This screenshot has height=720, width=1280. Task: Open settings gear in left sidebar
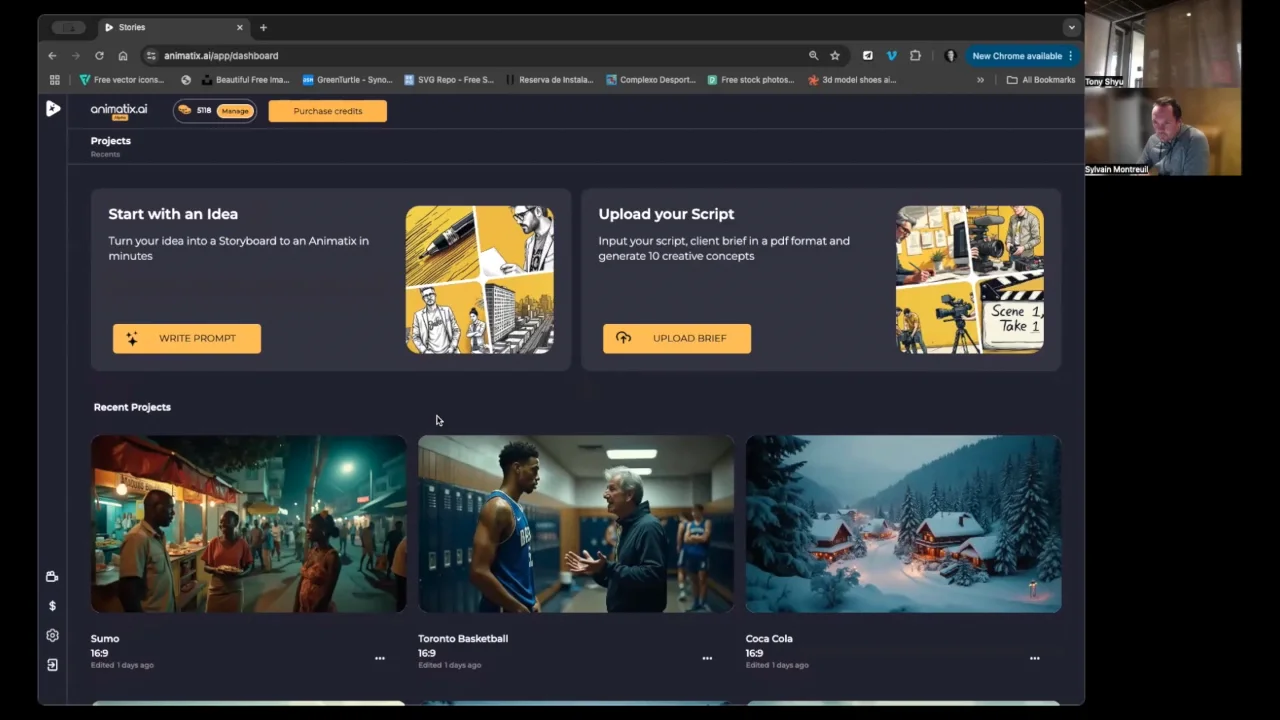point(52,635)
